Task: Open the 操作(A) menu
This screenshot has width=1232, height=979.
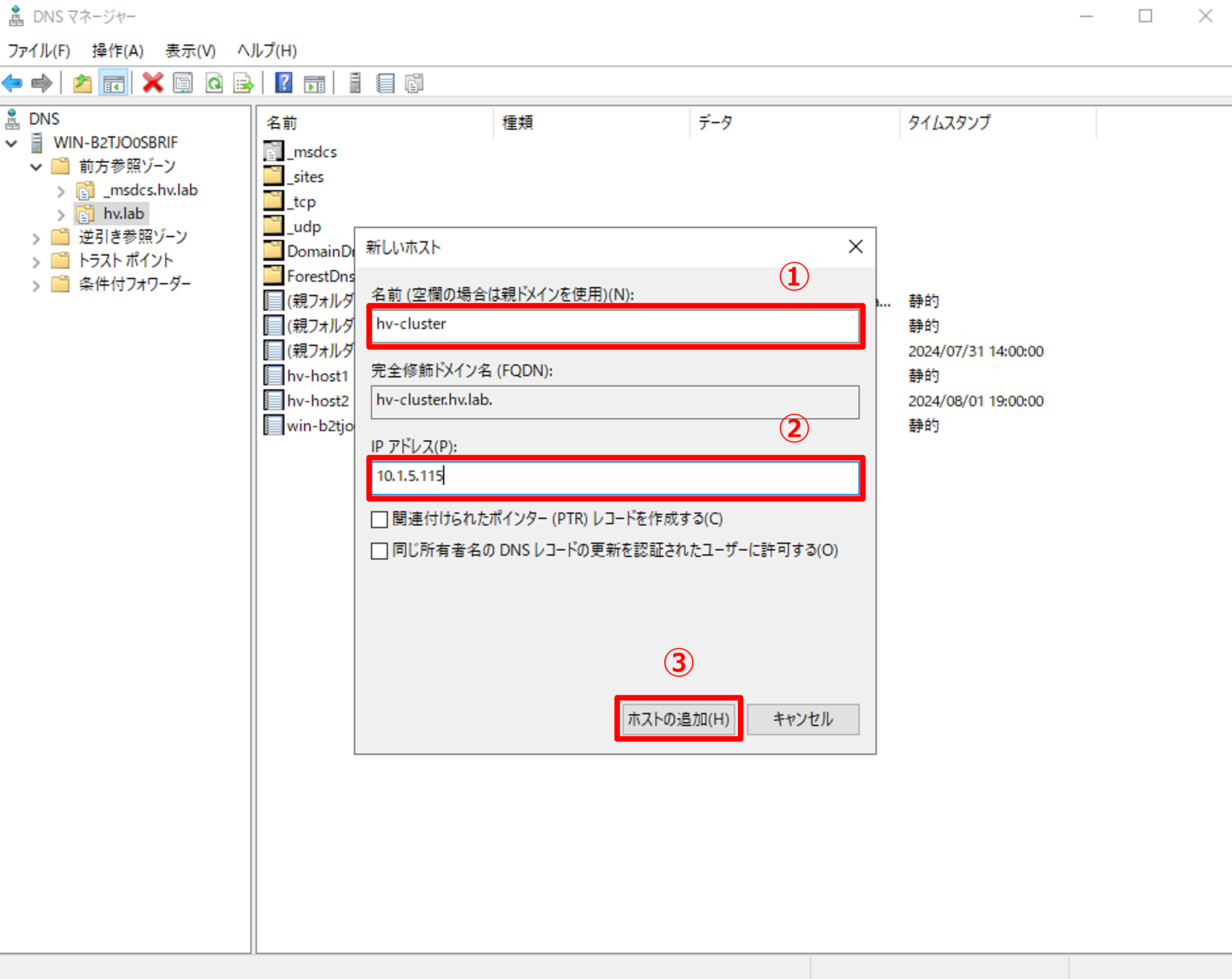Action: click(x=118, y=51)
